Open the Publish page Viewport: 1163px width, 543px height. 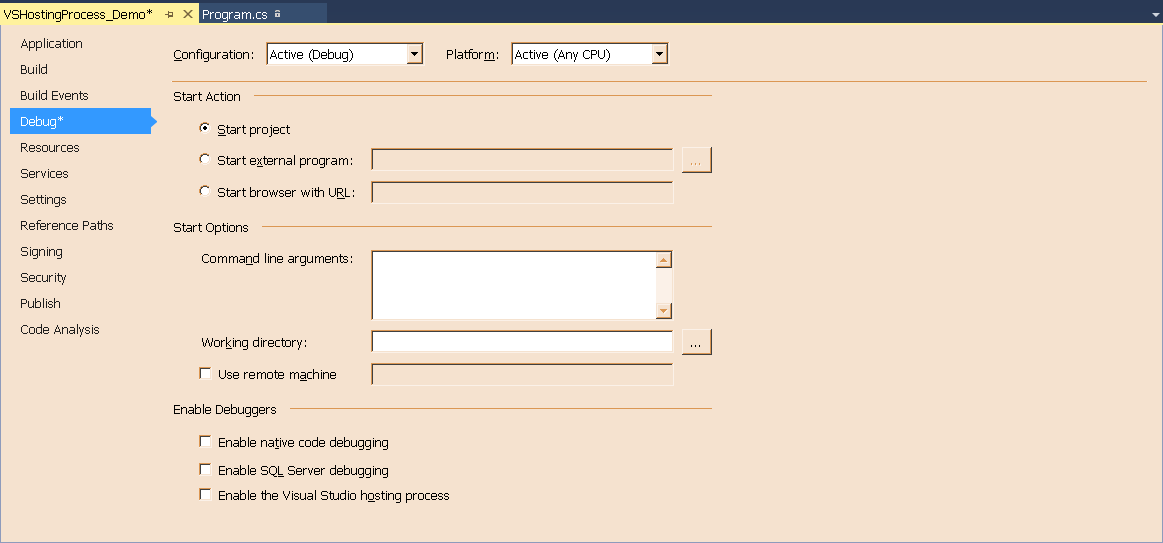(41, 303)
